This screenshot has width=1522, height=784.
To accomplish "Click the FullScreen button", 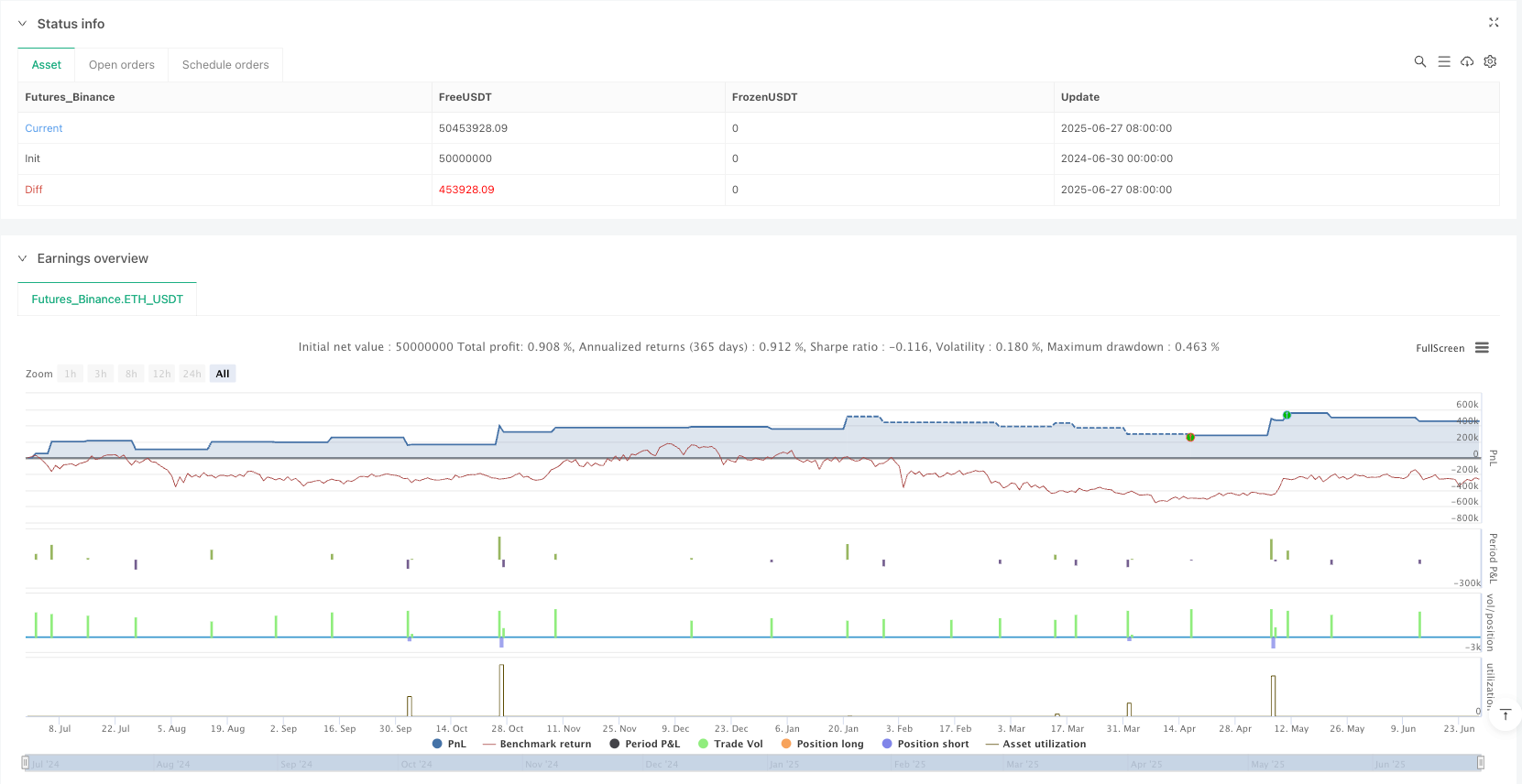I will [x=1440, y=348].
